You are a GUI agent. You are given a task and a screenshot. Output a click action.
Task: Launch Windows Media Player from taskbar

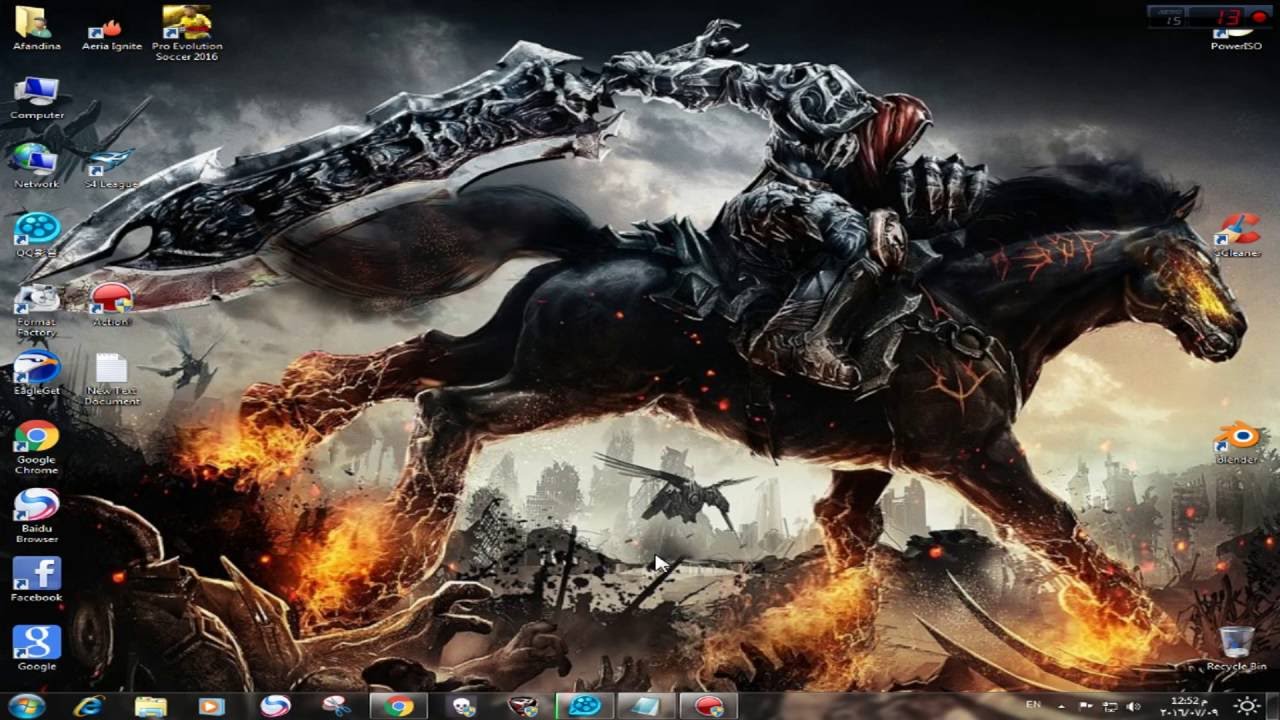click(x=211, y=706)
